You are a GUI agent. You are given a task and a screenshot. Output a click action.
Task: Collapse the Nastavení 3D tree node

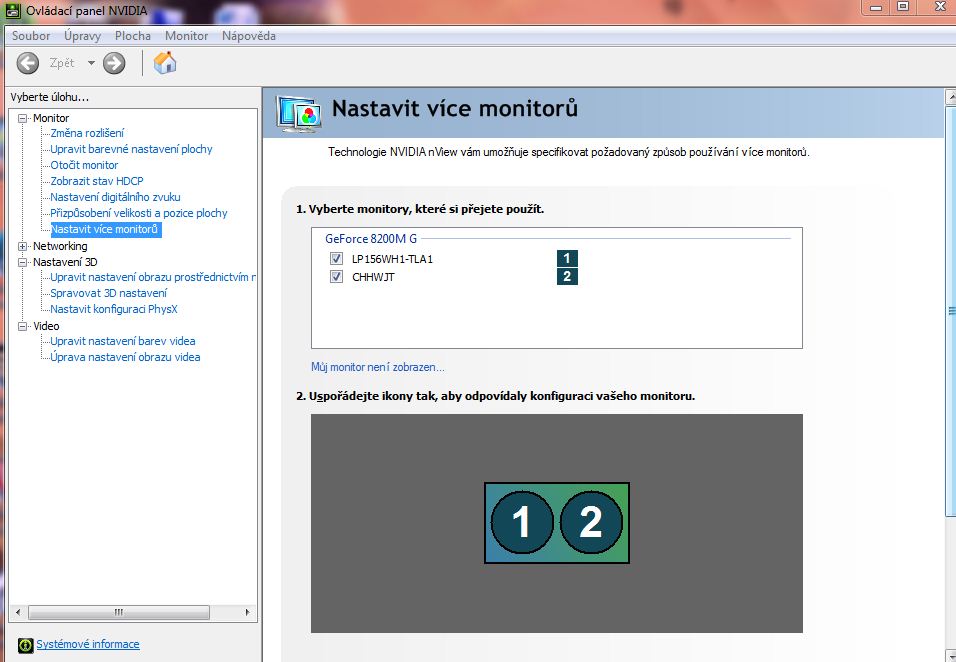pos(23,262)
